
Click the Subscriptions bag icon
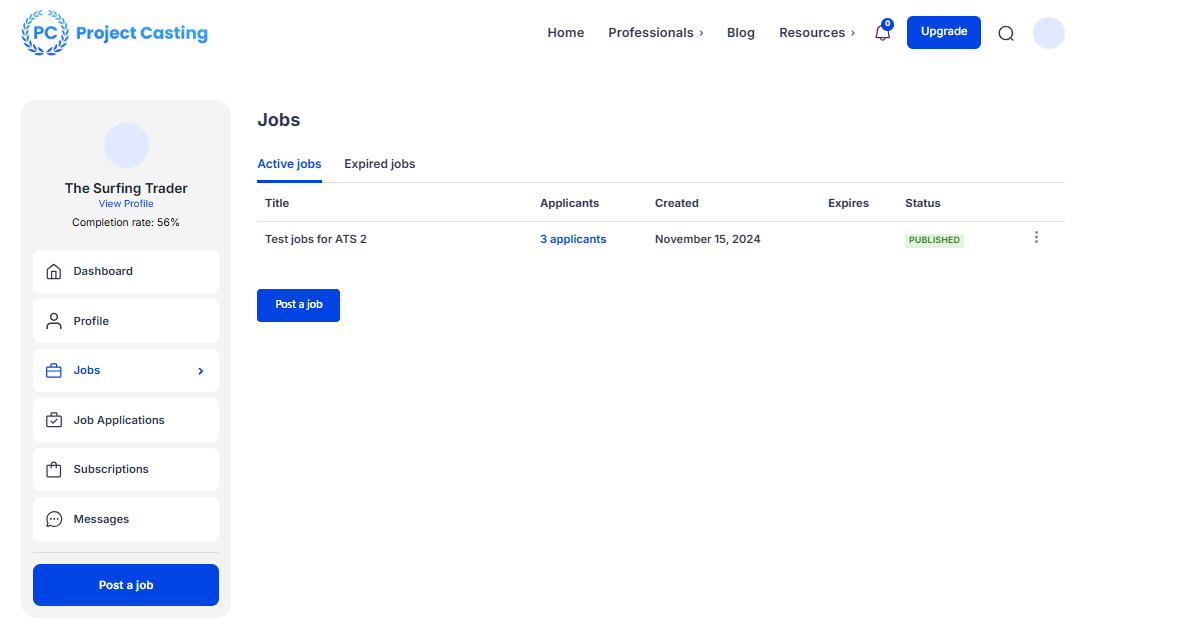coord(54,469)
